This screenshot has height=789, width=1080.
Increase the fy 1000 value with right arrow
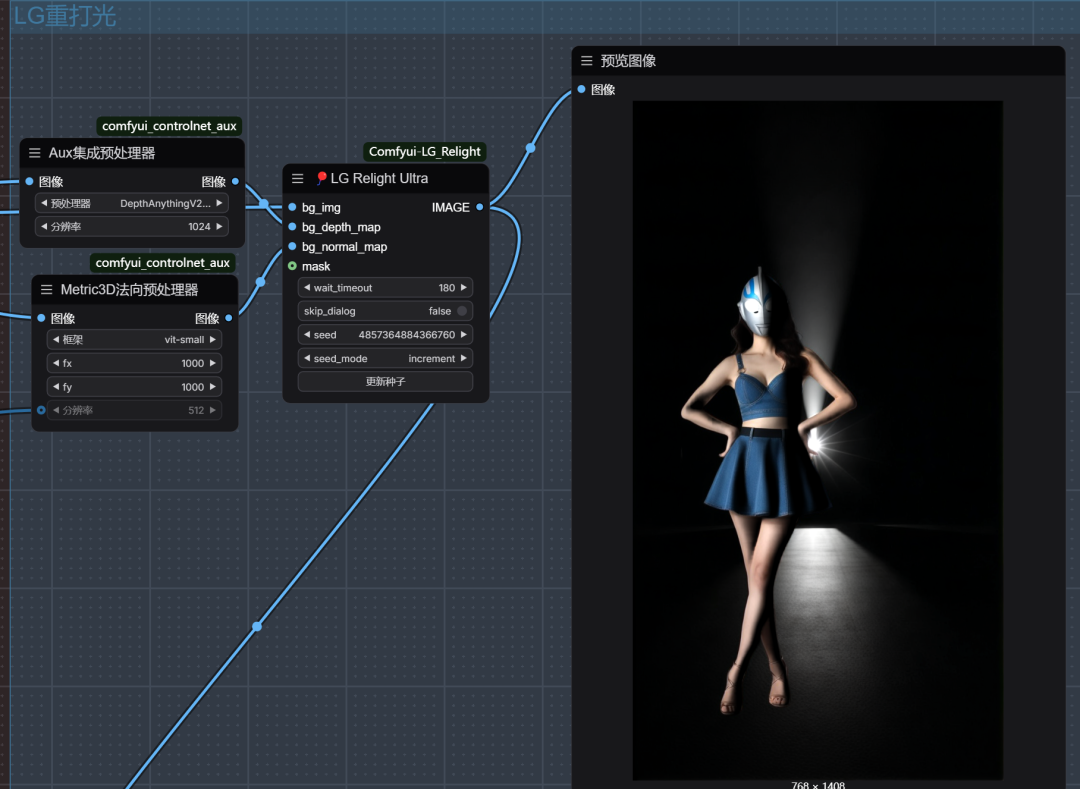(213, 387)
